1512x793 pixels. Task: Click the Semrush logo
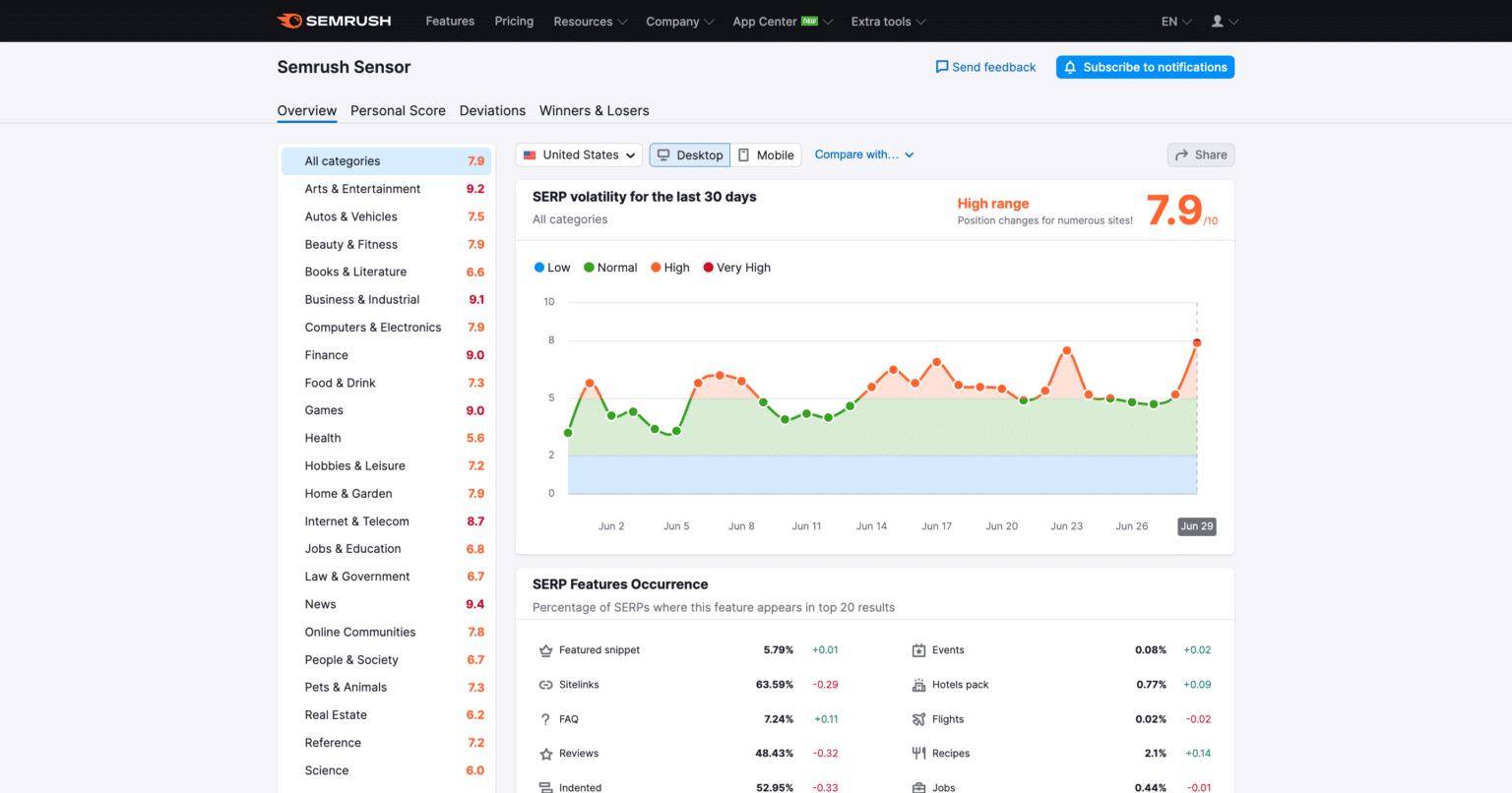point(335,21)
